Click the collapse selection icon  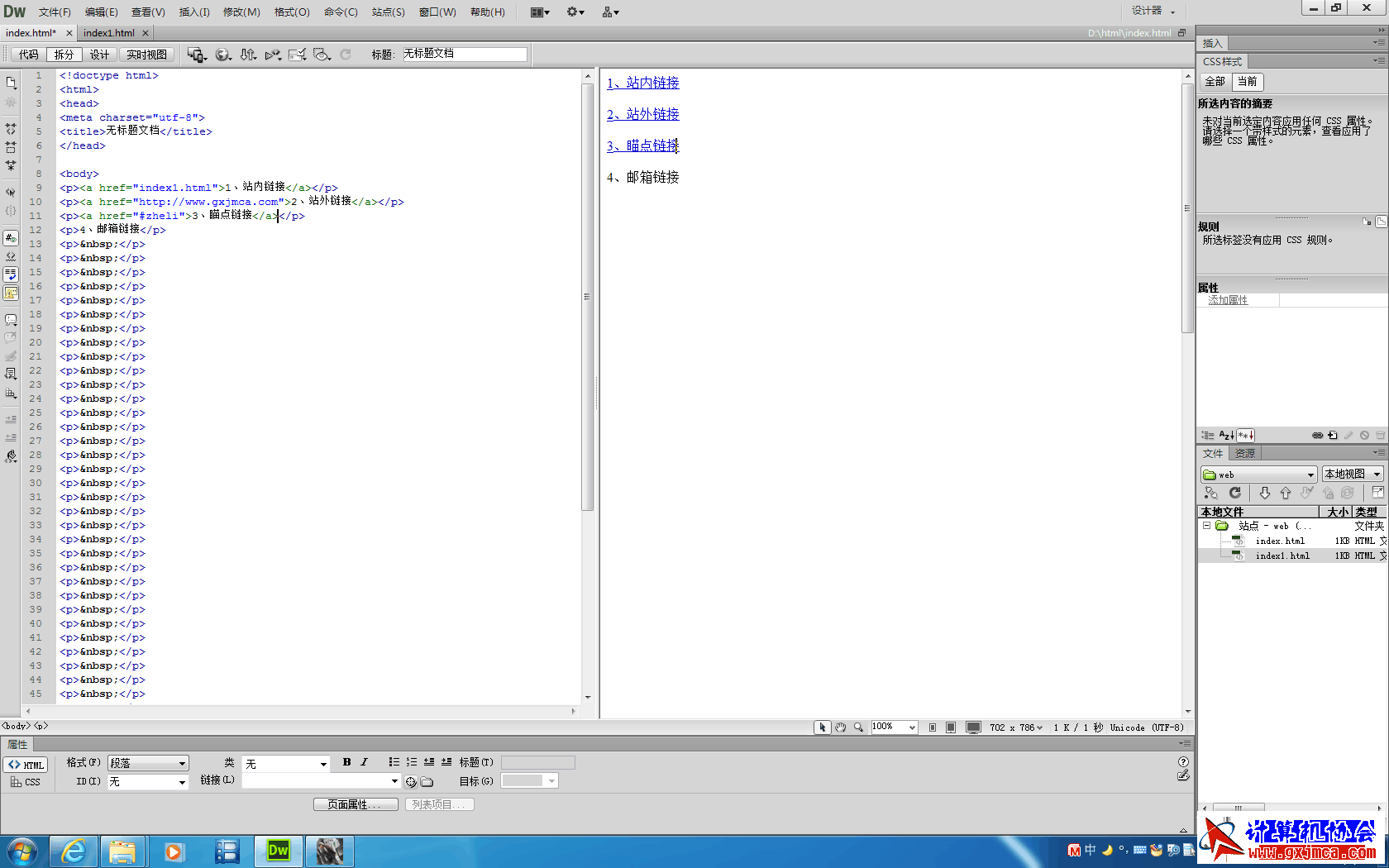[x=11, y=147]
